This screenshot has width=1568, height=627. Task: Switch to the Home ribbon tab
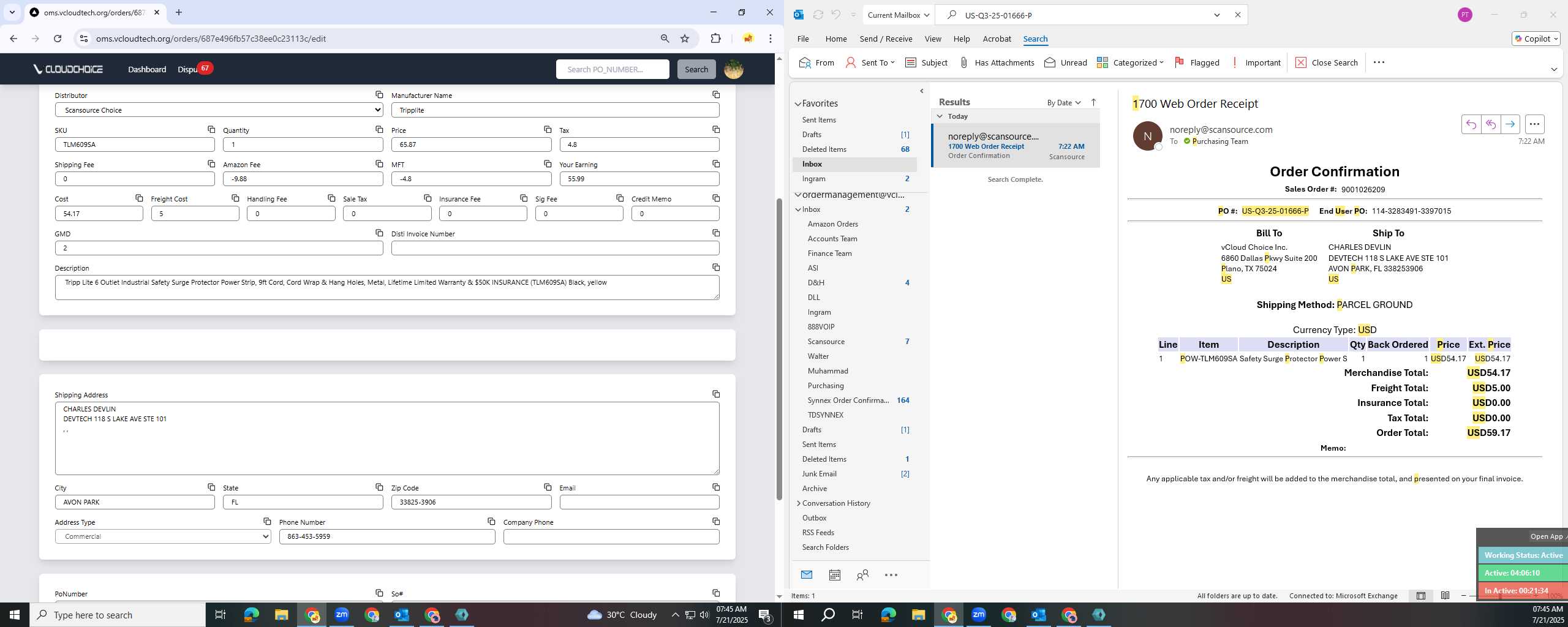[x=835, y=39]
